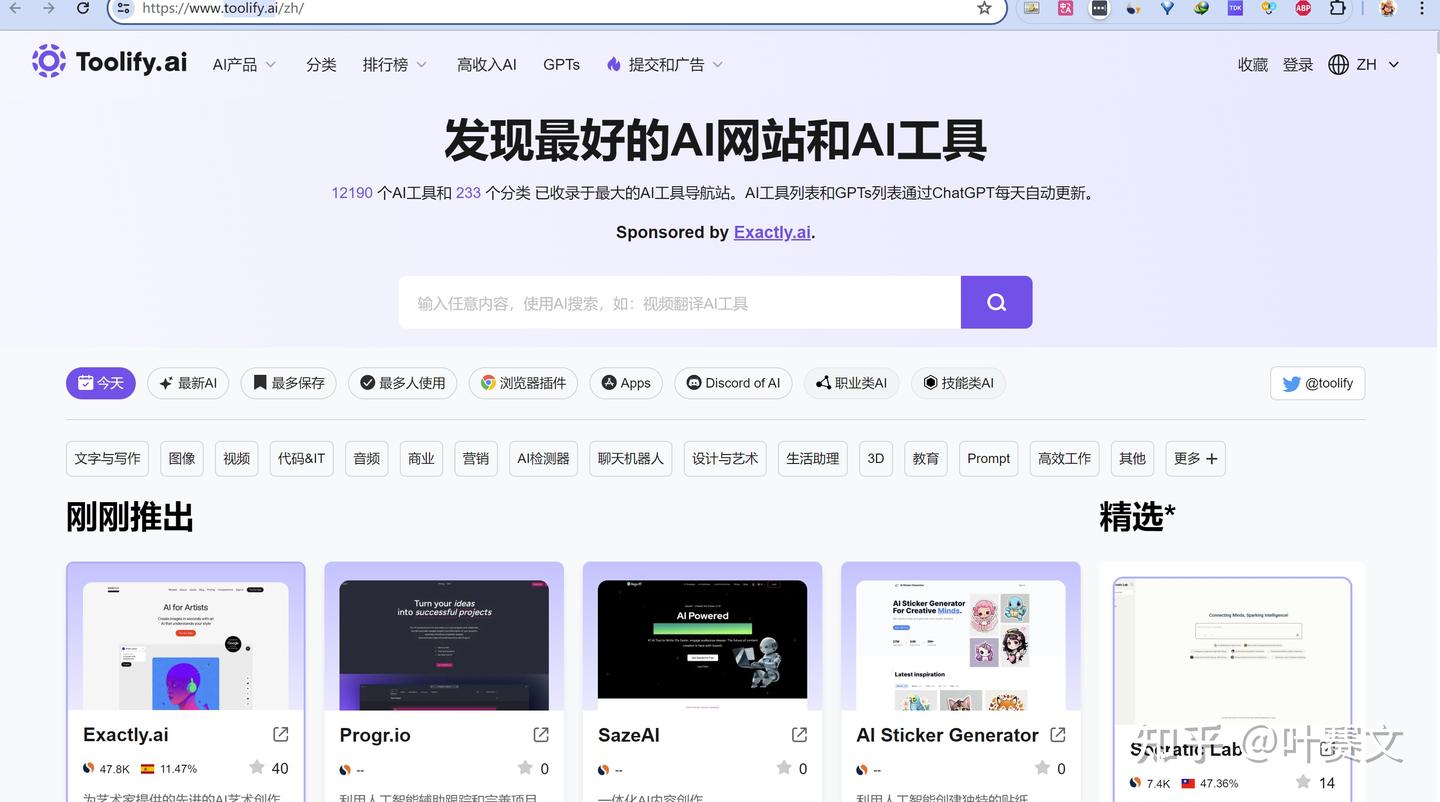
Task: Select the 图像 category
Action: tap(182, 458)
